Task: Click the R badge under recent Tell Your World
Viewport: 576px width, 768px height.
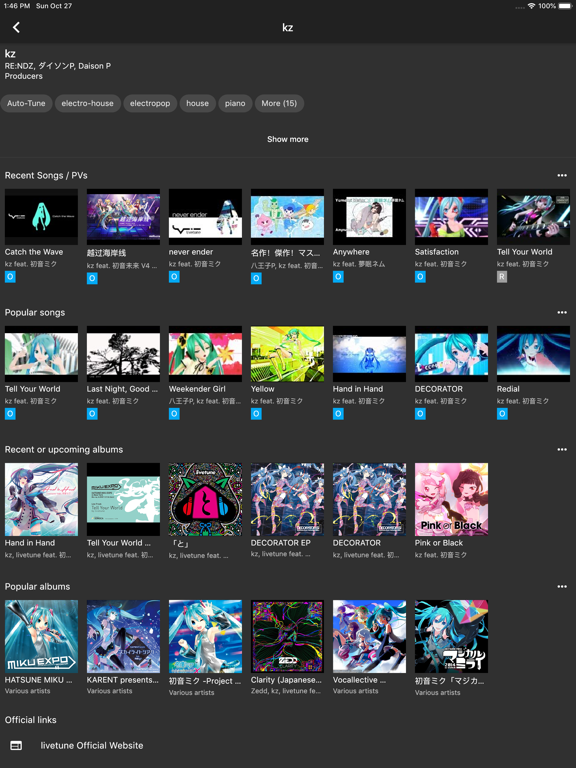Action: tap(502, 277)
